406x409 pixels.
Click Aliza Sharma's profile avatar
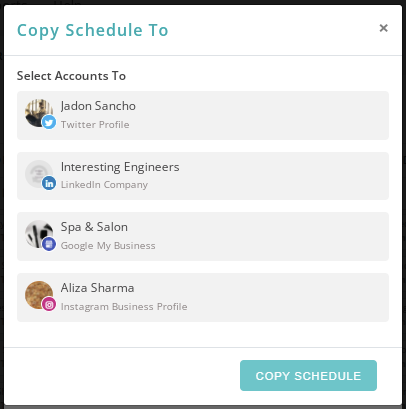39,295
